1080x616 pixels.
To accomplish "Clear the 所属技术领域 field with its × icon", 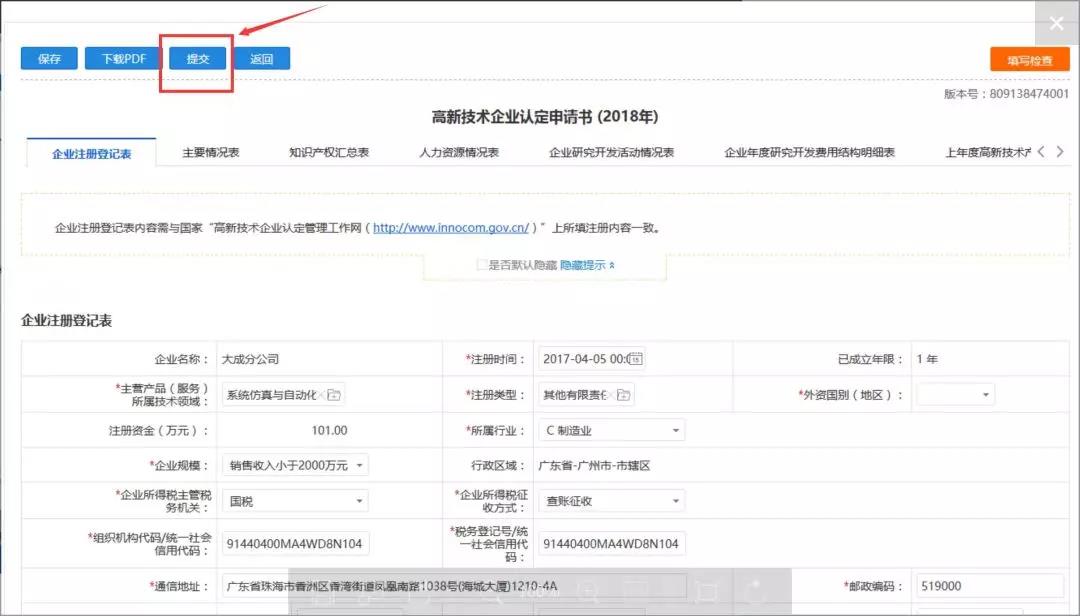I will coord(321,395).
